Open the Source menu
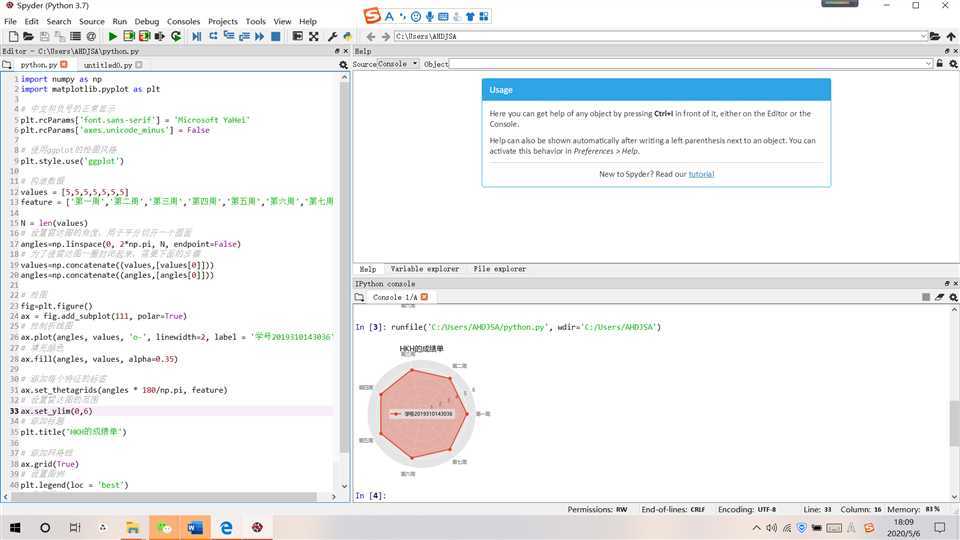 tap(92, 21)
